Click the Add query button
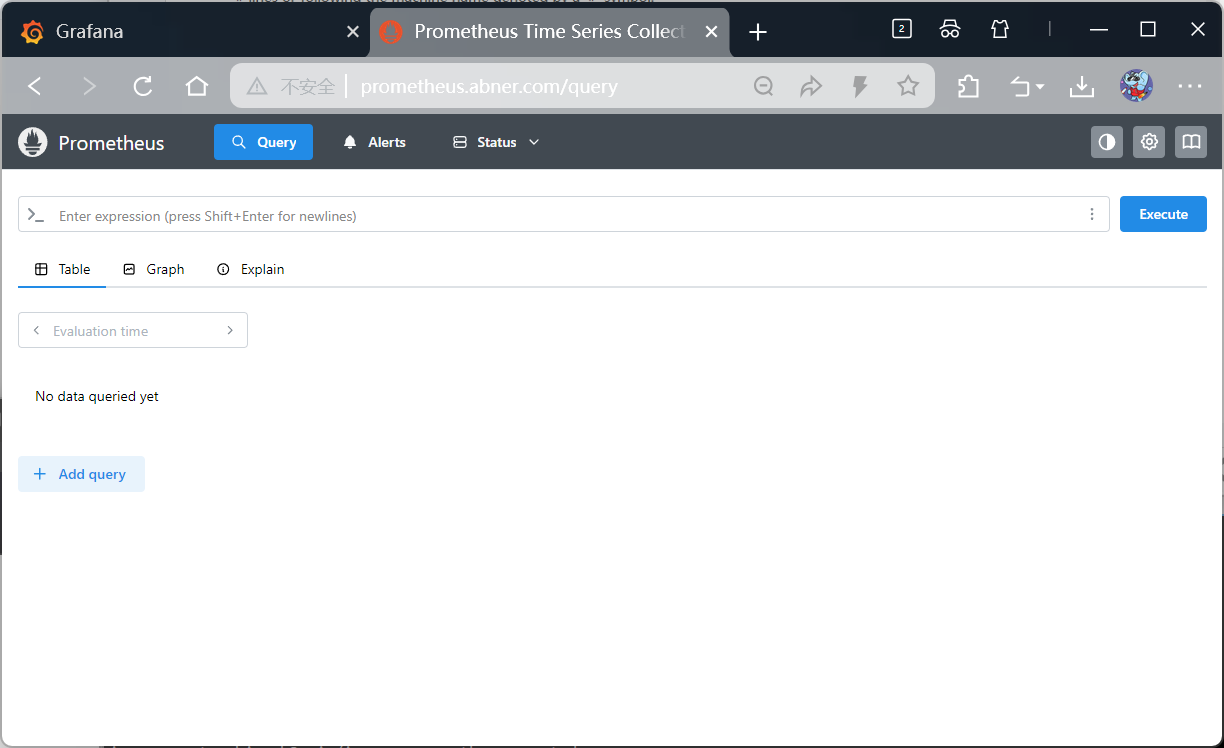 tap(81, 474)
